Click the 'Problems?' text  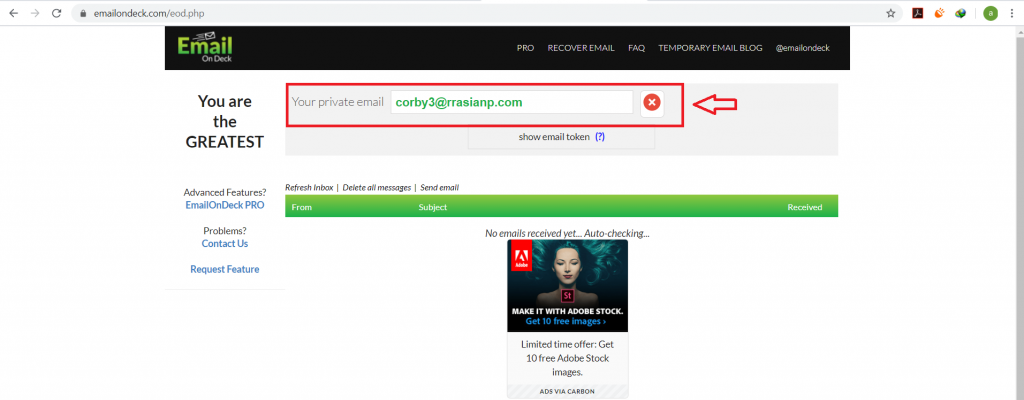point(225,231)
